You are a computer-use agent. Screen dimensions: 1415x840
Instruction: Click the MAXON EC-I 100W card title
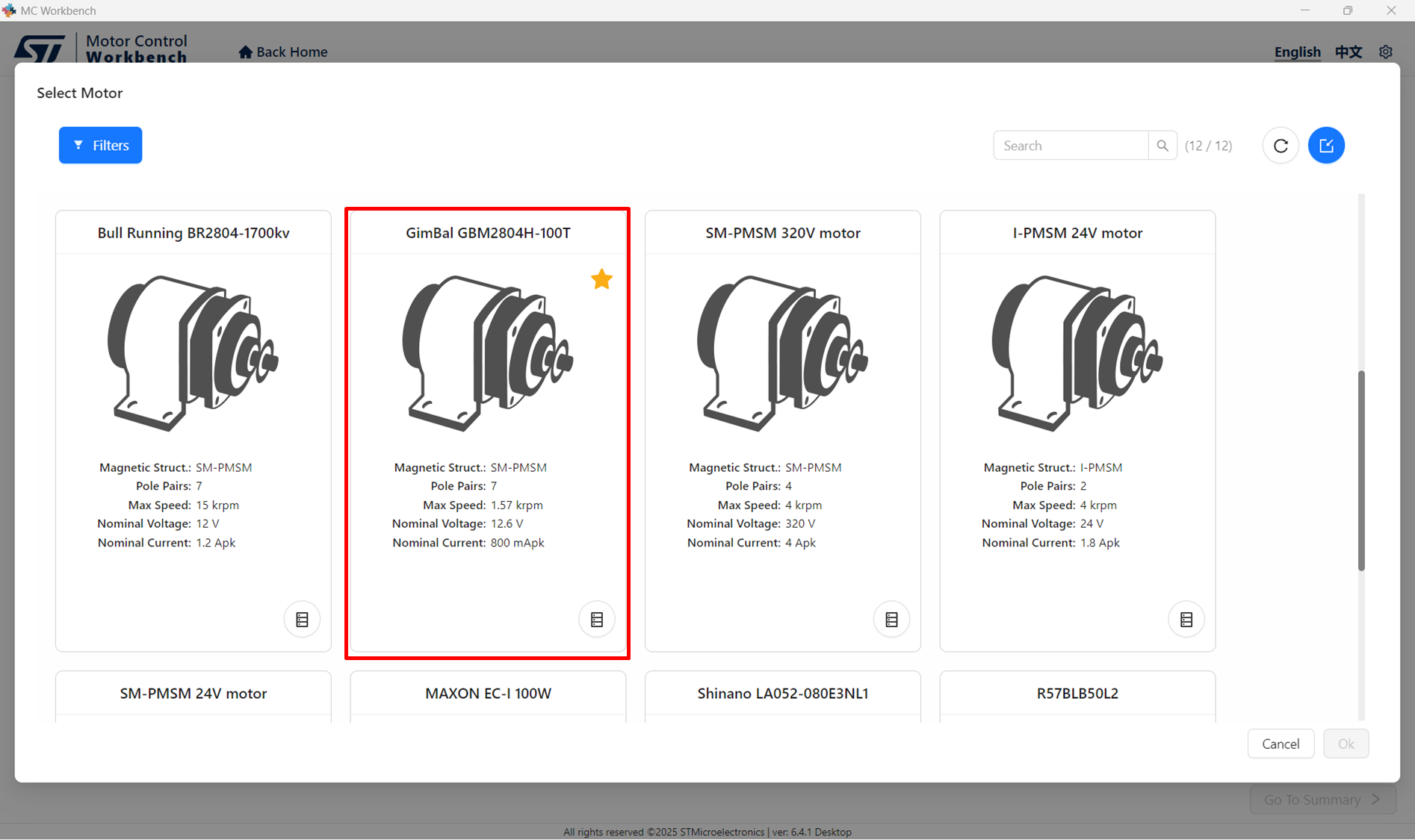pos(488,694)
